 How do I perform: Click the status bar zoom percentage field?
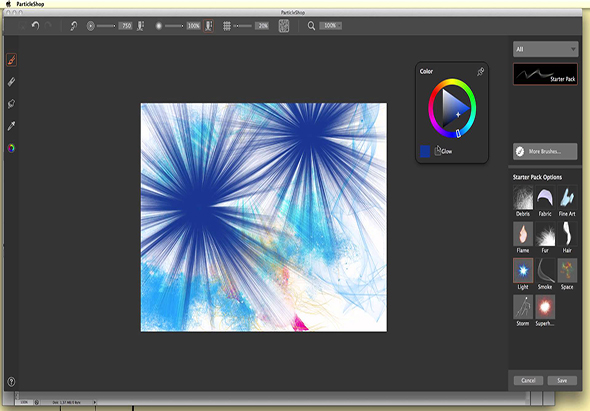coord(24,402)
